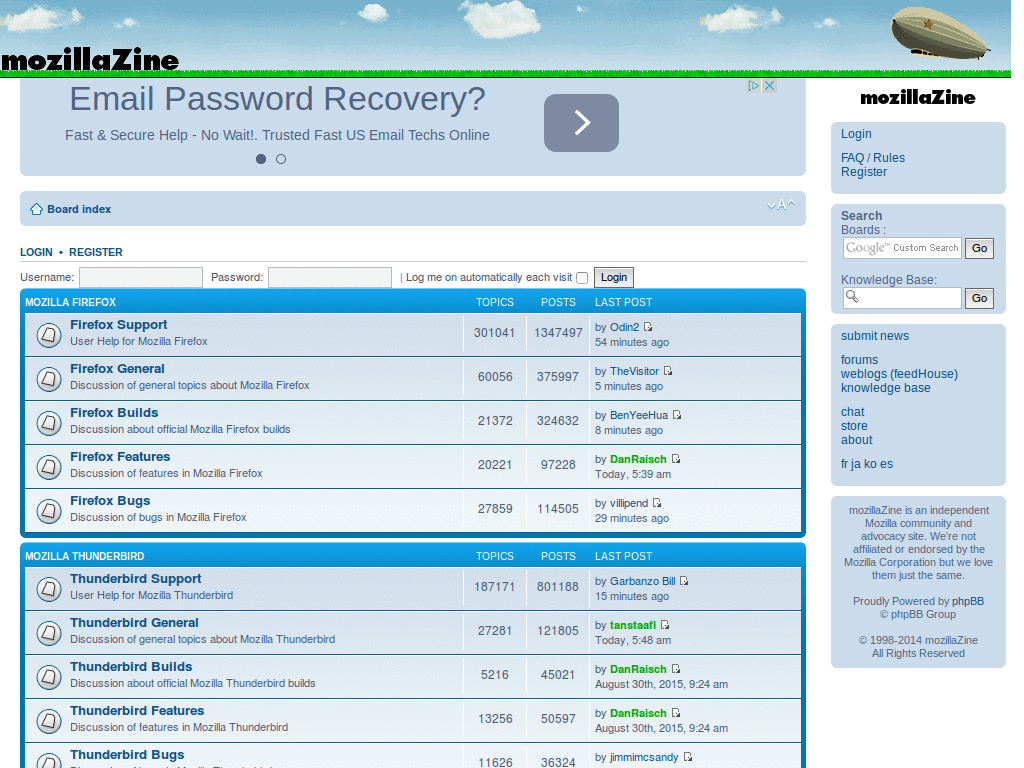
Task: Click the Firefox Builds forum icon
Action: click(49, 423)
